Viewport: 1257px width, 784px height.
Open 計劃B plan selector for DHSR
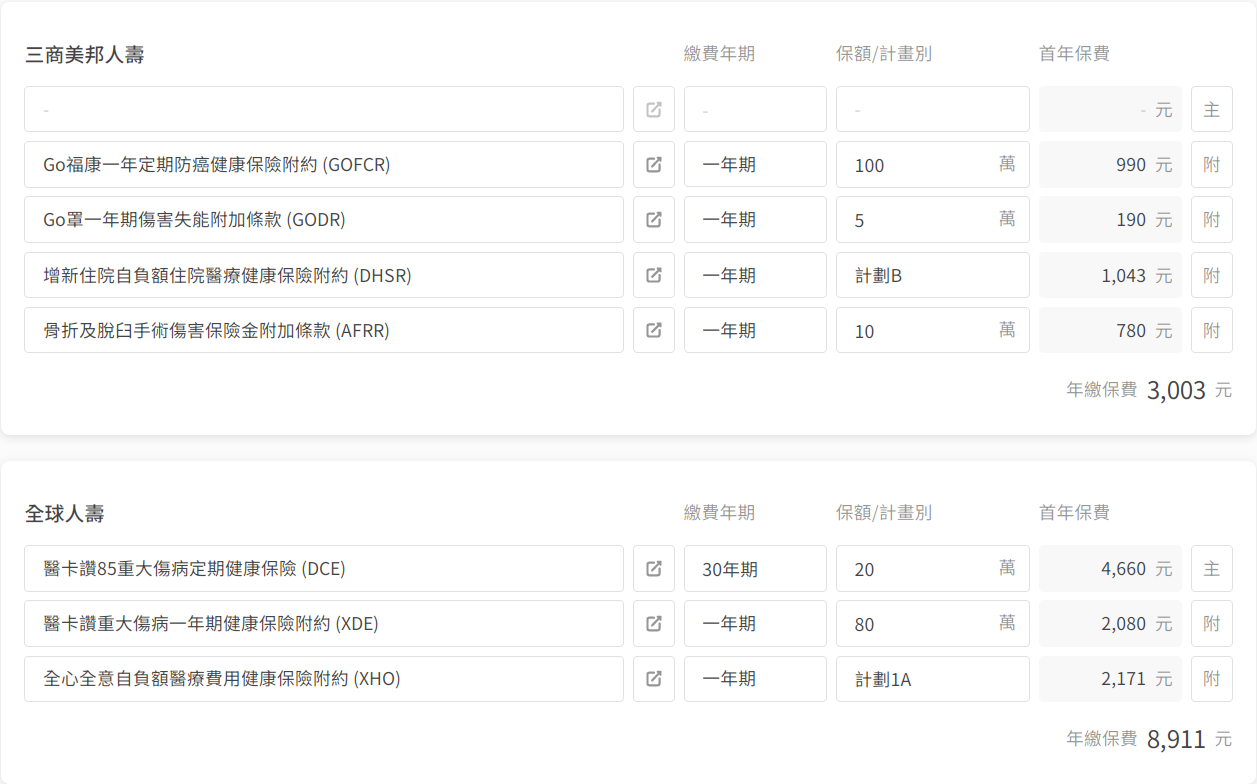point(933,275)
